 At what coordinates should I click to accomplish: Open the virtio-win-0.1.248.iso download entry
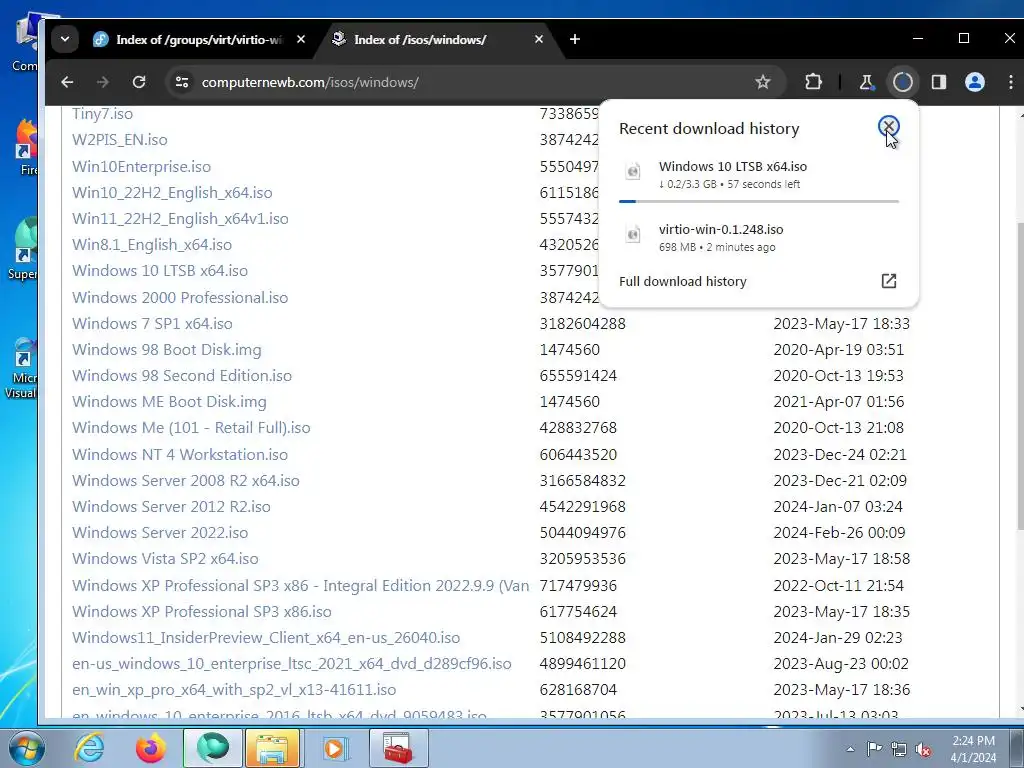click(758, 237)
